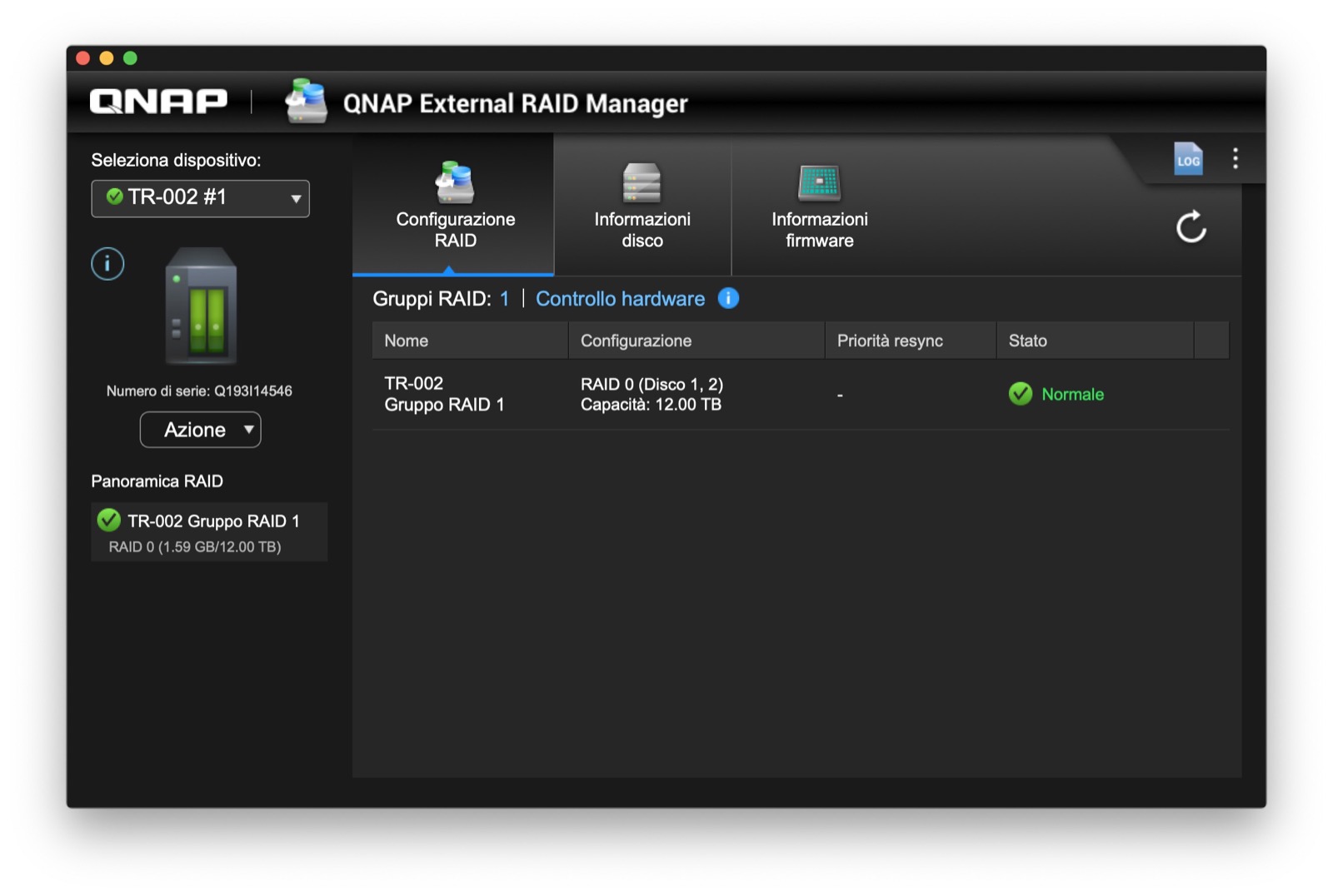Expand the Azione dropdown menu

point(200,430)
